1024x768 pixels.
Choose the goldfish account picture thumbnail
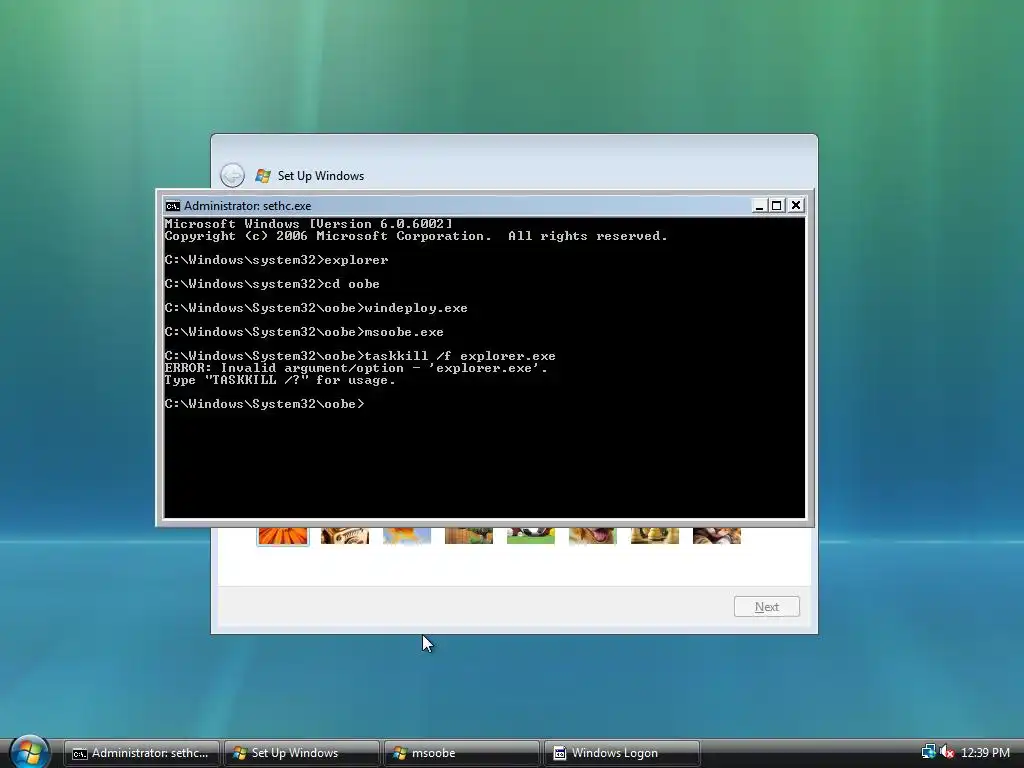pos(407,536)
